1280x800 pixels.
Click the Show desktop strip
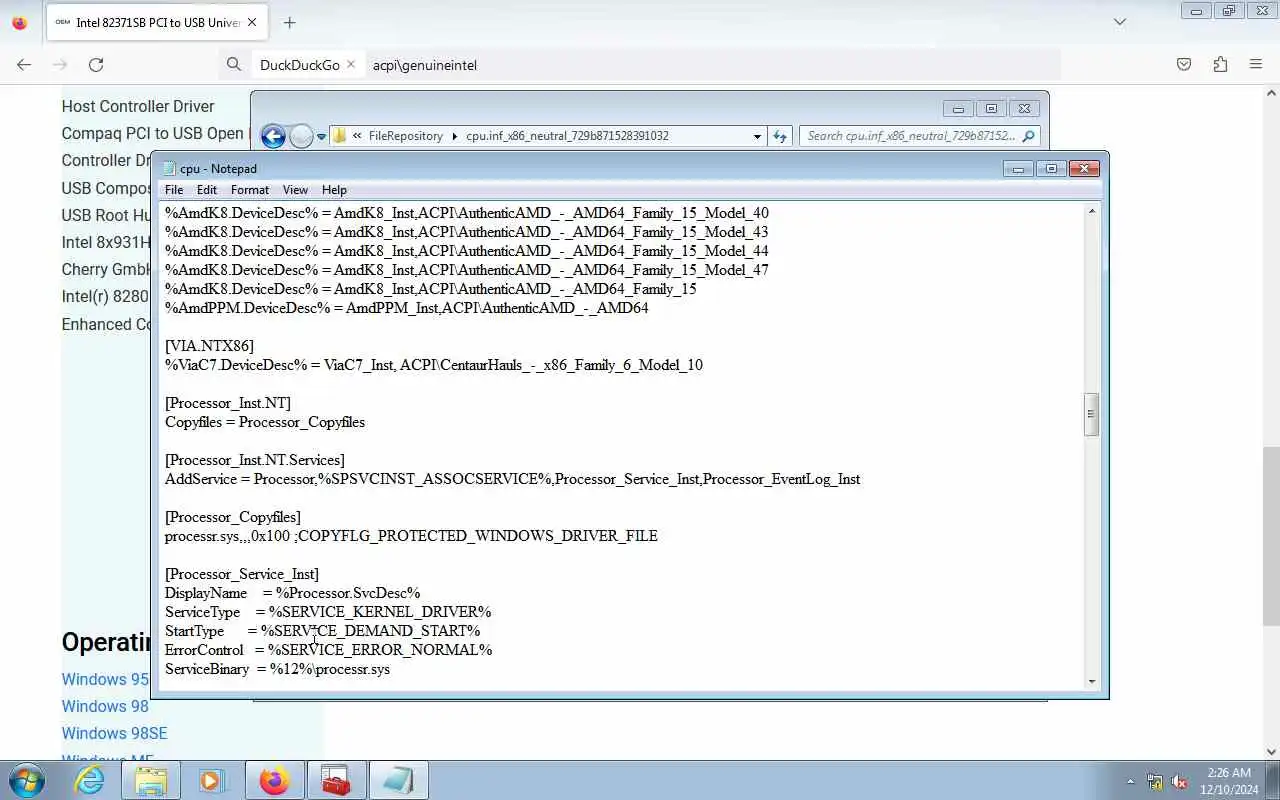pos(1272,780)
